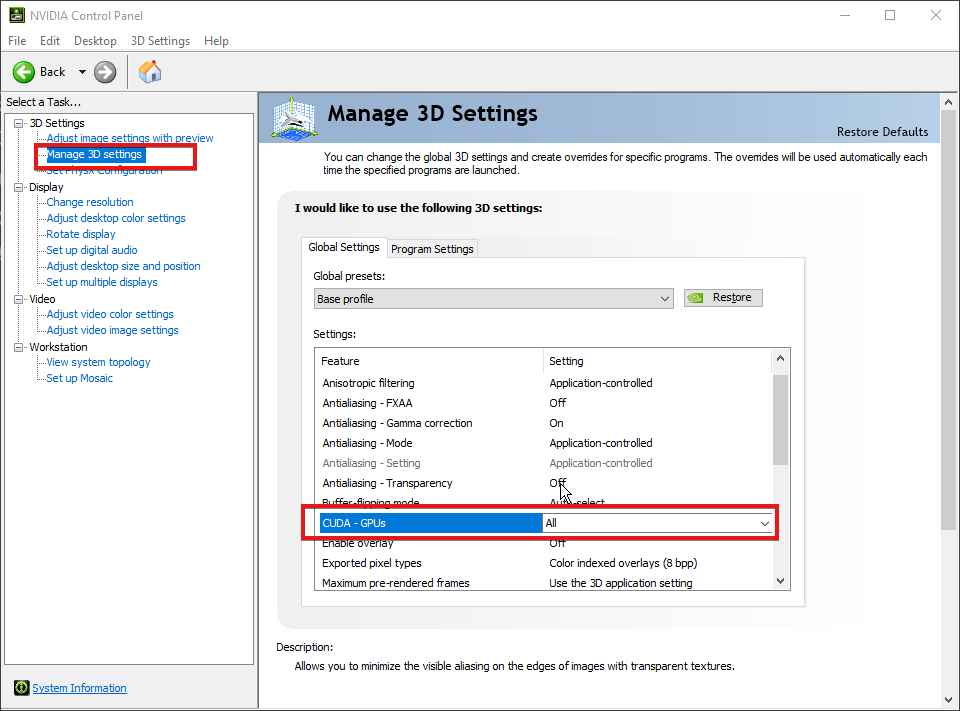960x711 pixels.
Task: Open the 3D Settings menu
Action: pyautogui.click(x=160, y=41)
